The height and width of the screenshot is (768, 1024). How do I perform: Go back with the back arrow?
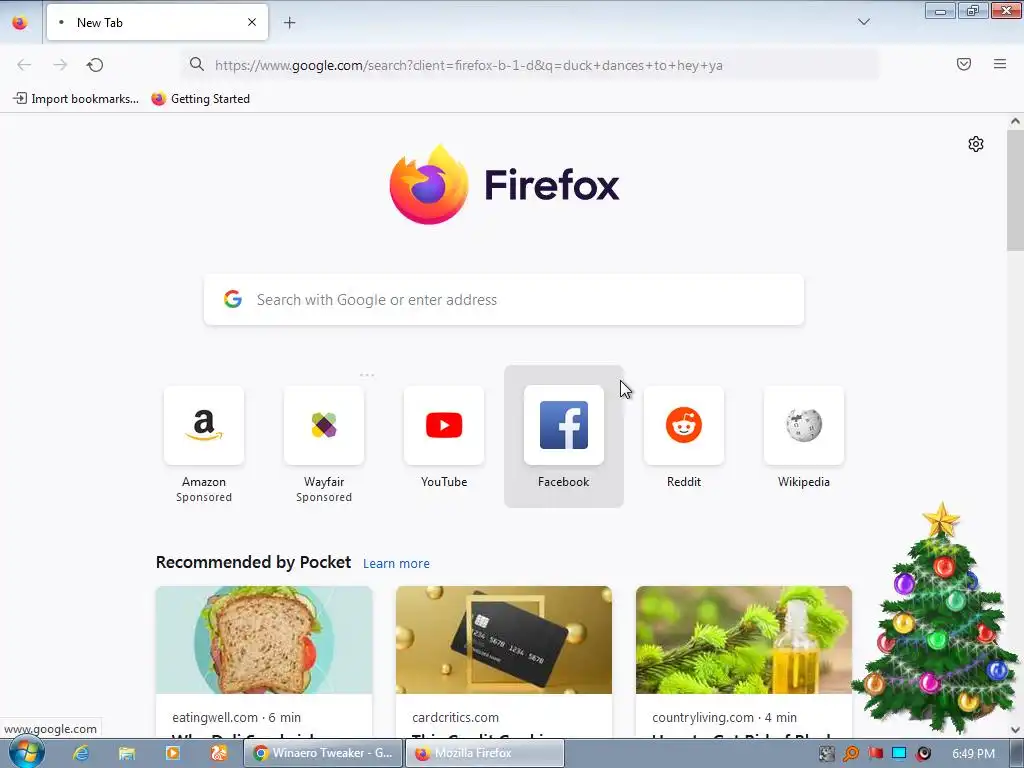24,65
